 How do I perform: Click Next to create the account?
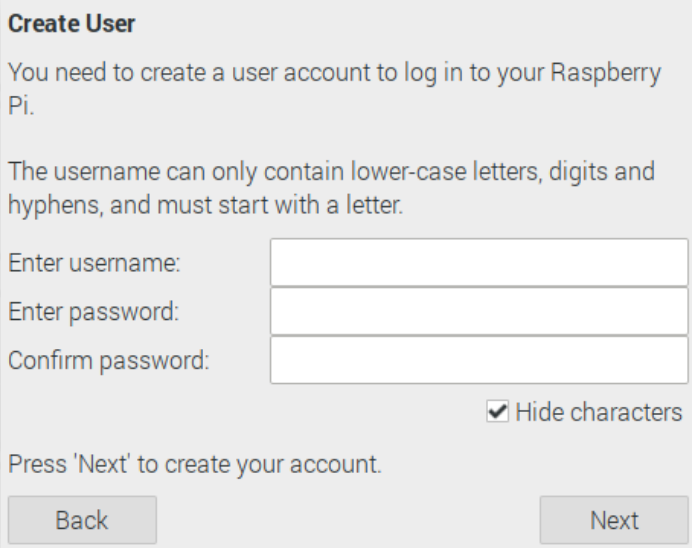(614, 520)
